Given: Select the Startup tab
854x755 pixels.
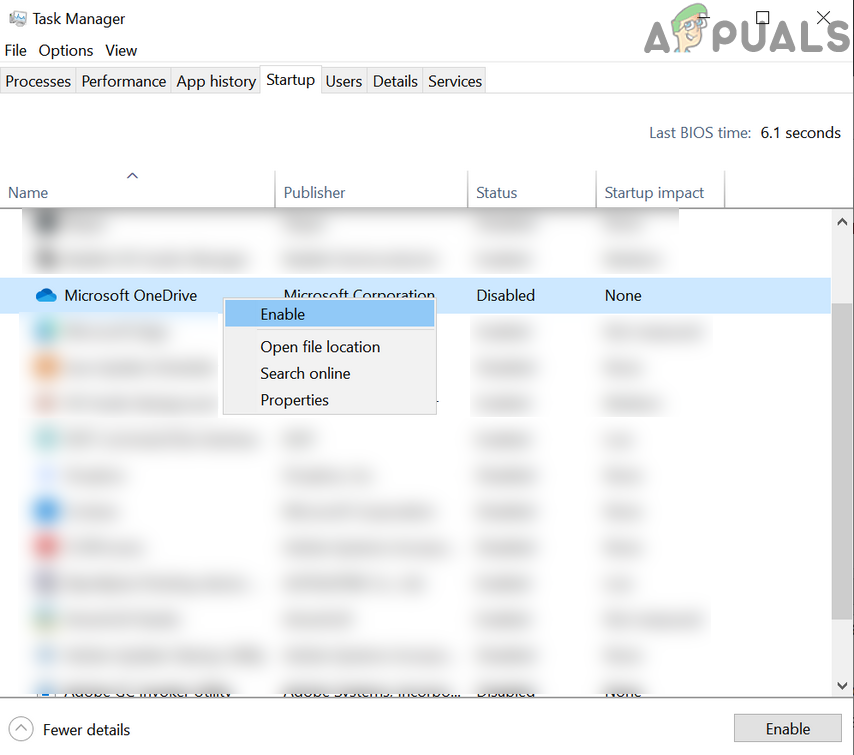Looking at the screenshot, I should (290, 80).
